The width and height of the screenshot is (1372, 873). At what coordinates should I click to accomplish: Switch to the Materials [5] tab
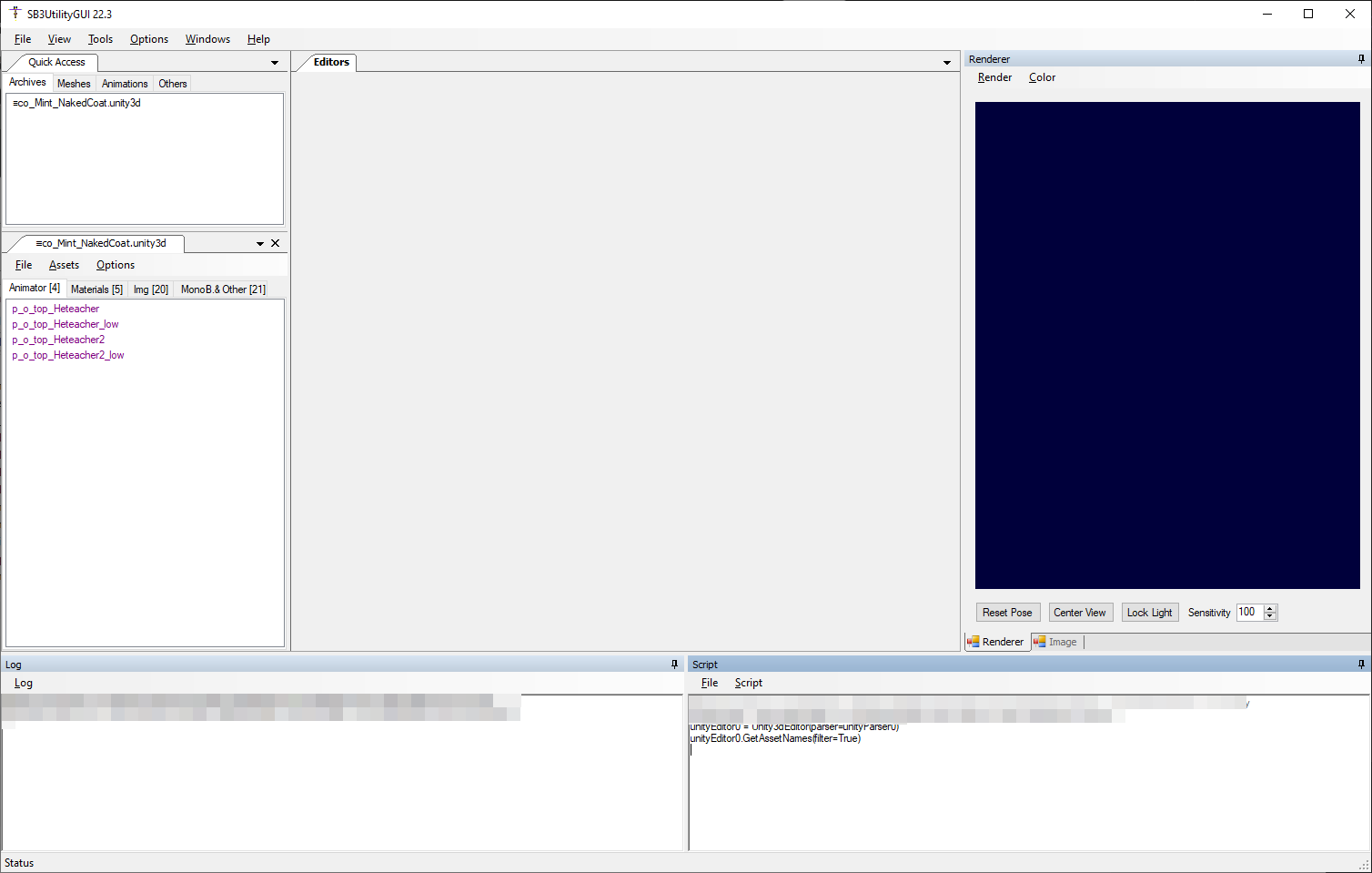(x=96, y=289)
